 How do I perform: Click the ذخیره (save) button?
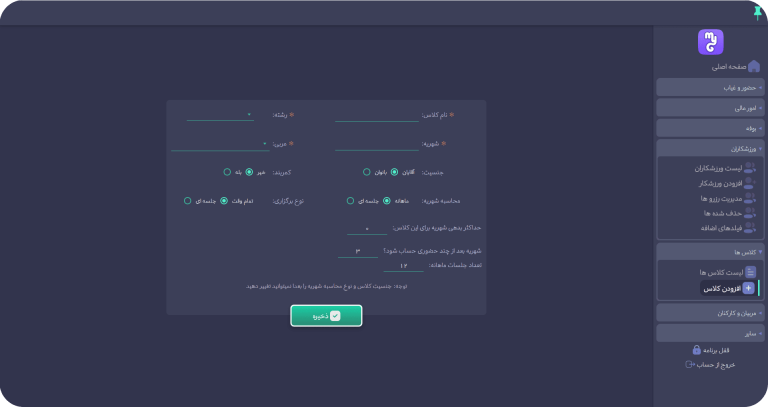(326, 316)
